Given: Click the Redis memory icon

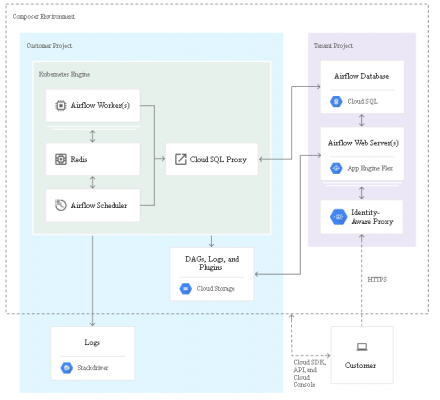Looking at the screenshot, I should (x=61, y=159).
